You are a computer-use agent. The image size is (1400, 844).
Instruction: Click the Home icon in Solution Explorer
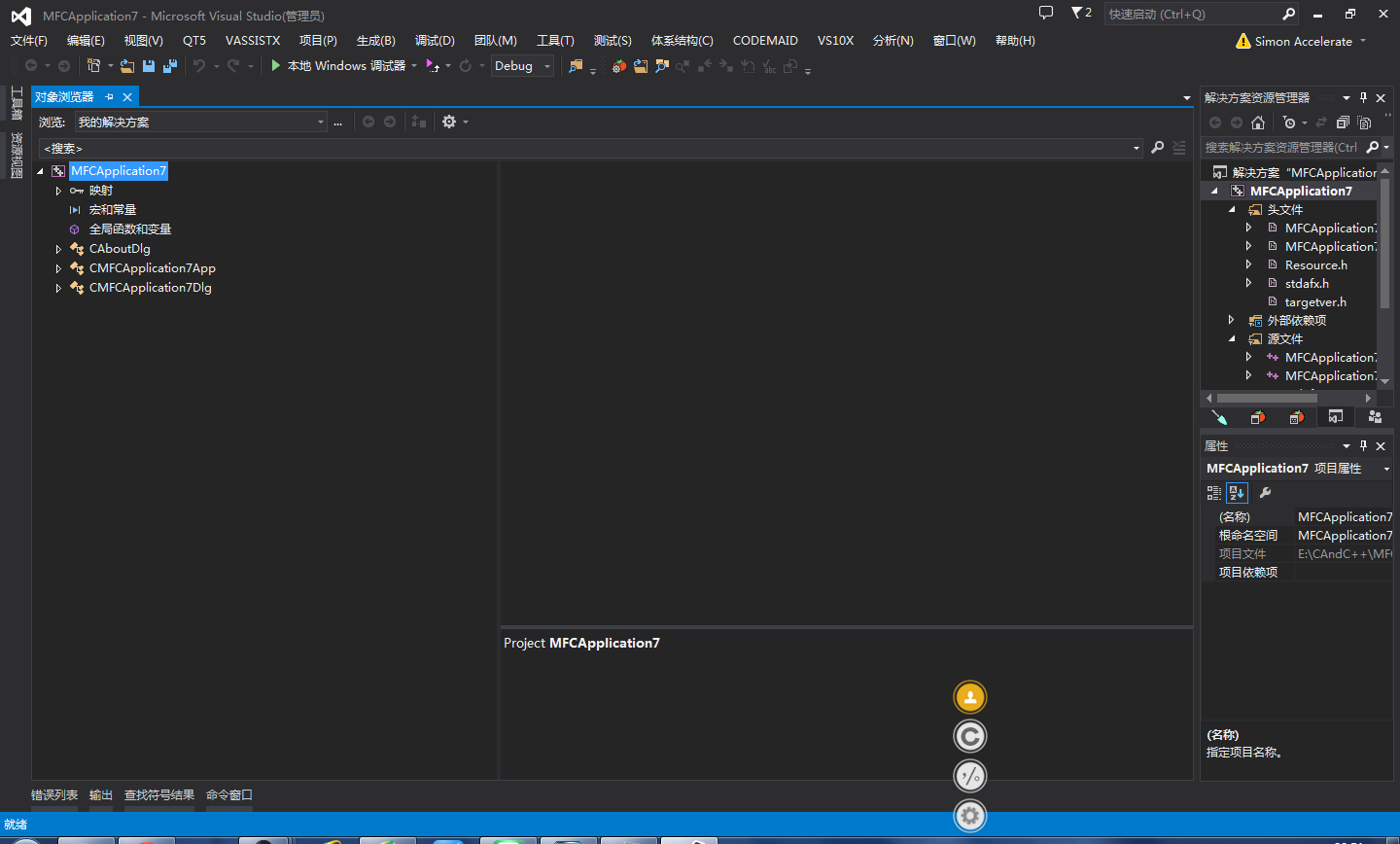(1258, 123)
